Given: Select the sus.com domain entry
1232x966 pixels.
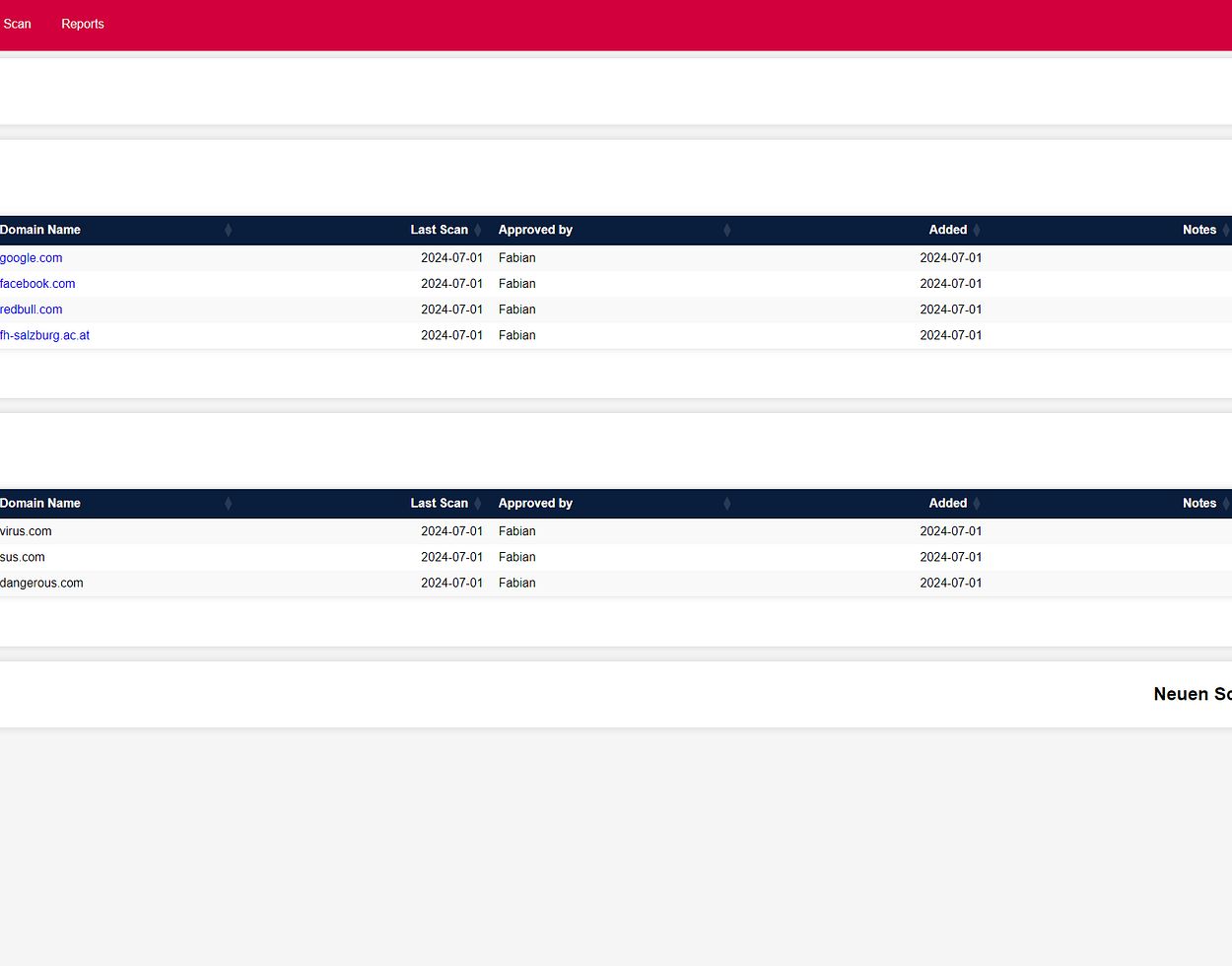Looking at the screenshot, I should (23, 557).
